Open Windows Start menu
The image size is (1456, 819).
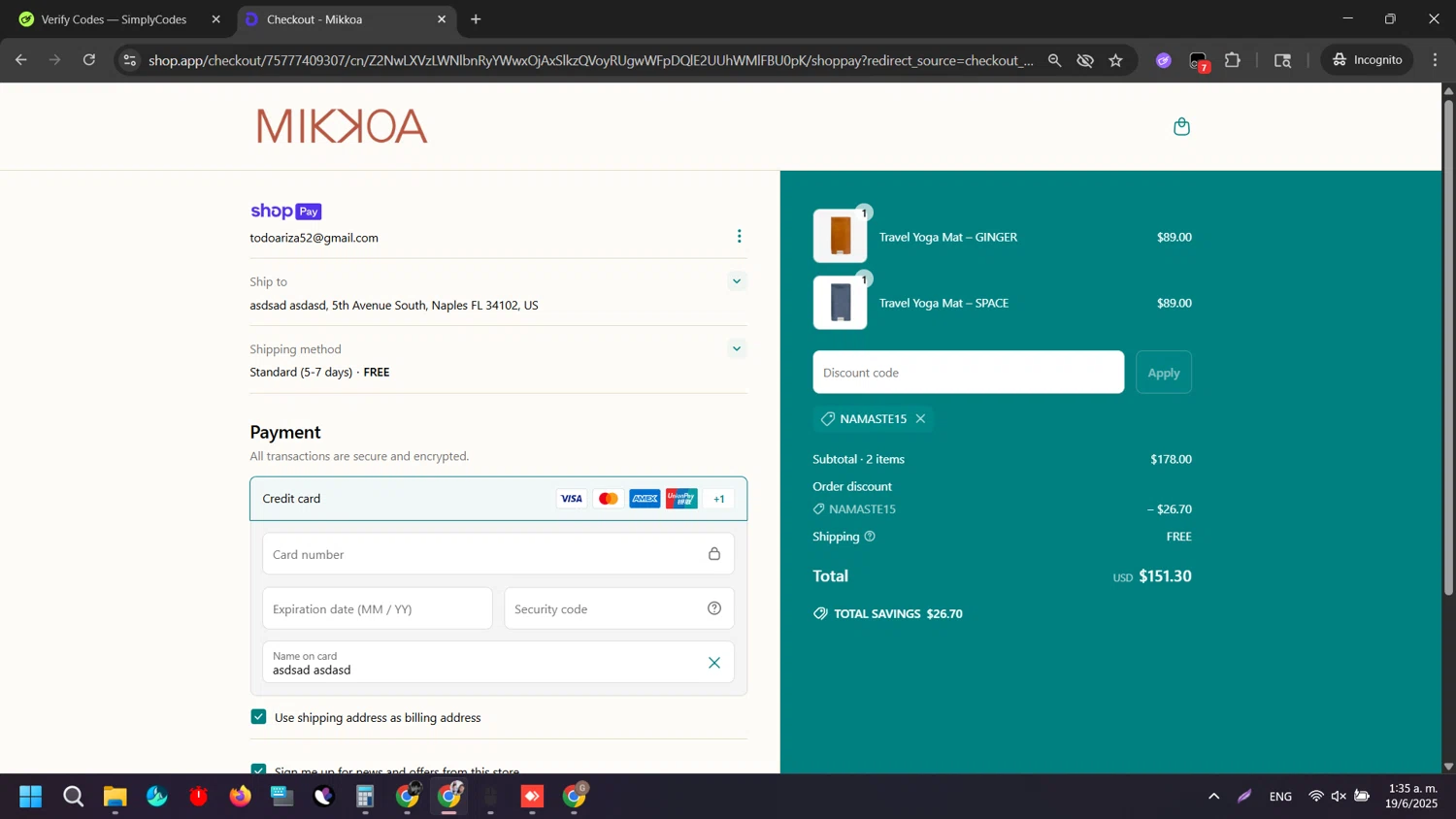click(x=31, y=797)
